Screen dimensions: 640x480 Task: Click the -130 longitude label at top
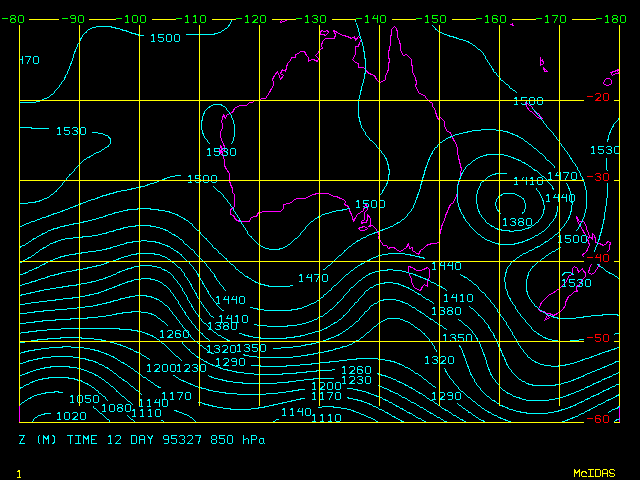pyautogui.click(x=315, y=19)
